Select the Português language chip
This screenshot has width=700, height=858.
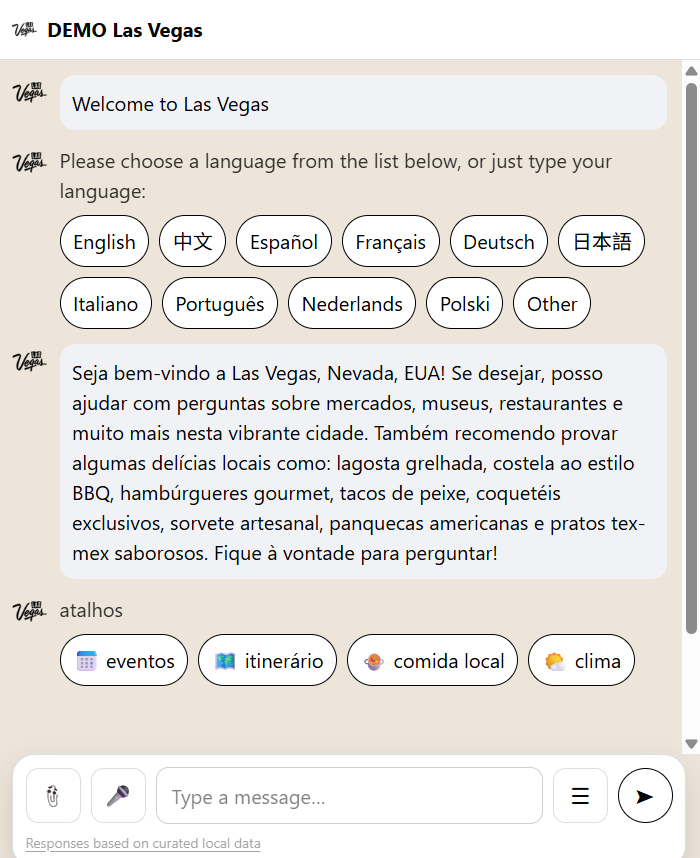220,304
